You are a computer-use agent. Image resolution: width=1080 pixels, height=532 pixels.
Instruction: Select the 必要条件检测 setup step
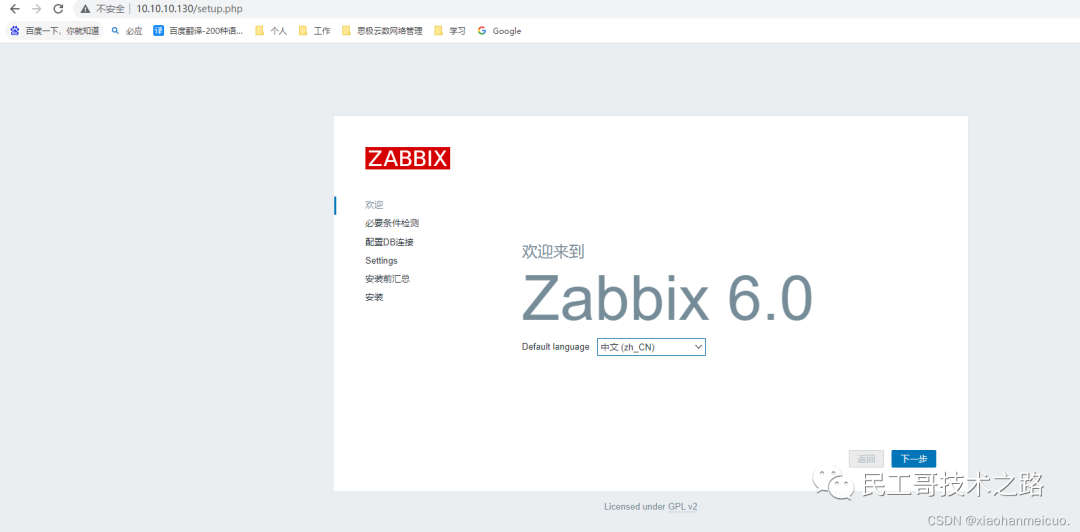pos(392,223)
